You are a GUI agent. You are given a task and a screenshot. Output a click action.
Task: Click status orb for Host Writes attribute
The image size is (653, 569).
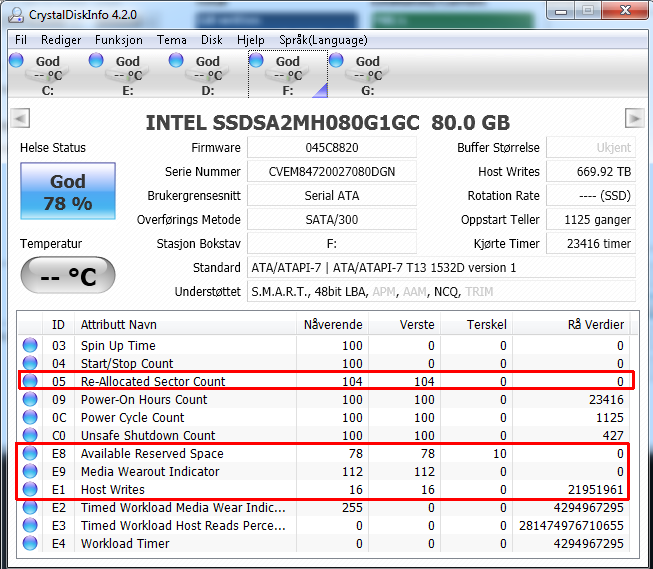[30, 489]
